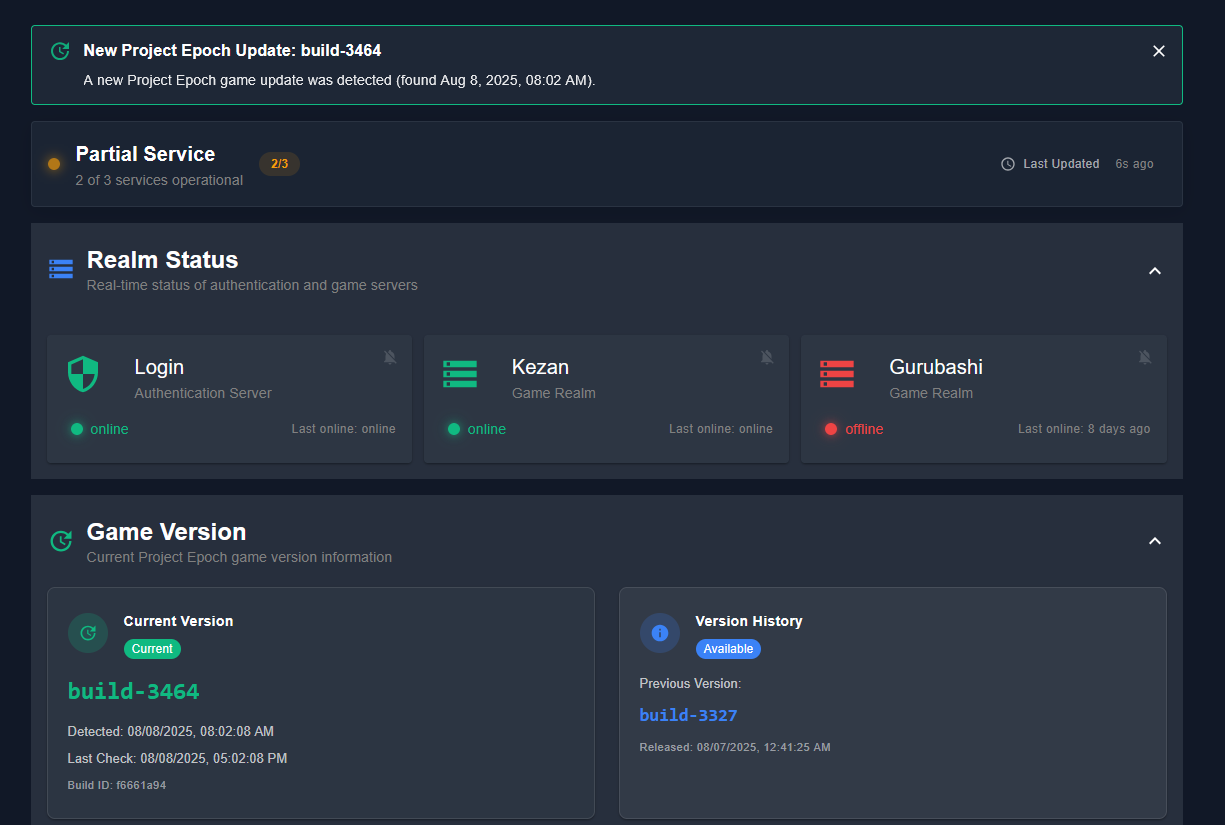The width and height of the screenshot is (1225, 825).
Task: Click the refresh icon in the update banner
Action: tap(60, 51)
